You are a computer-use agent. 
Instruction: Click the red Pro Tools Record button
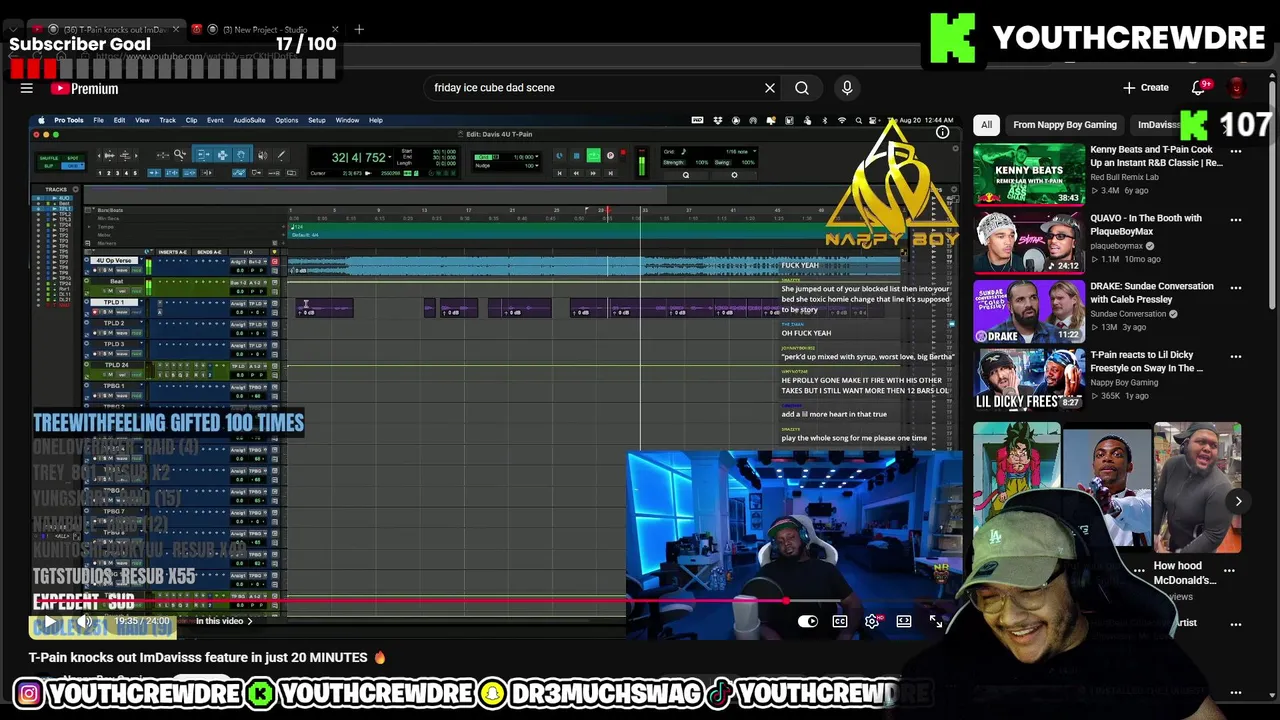click(x=623, y=152)
